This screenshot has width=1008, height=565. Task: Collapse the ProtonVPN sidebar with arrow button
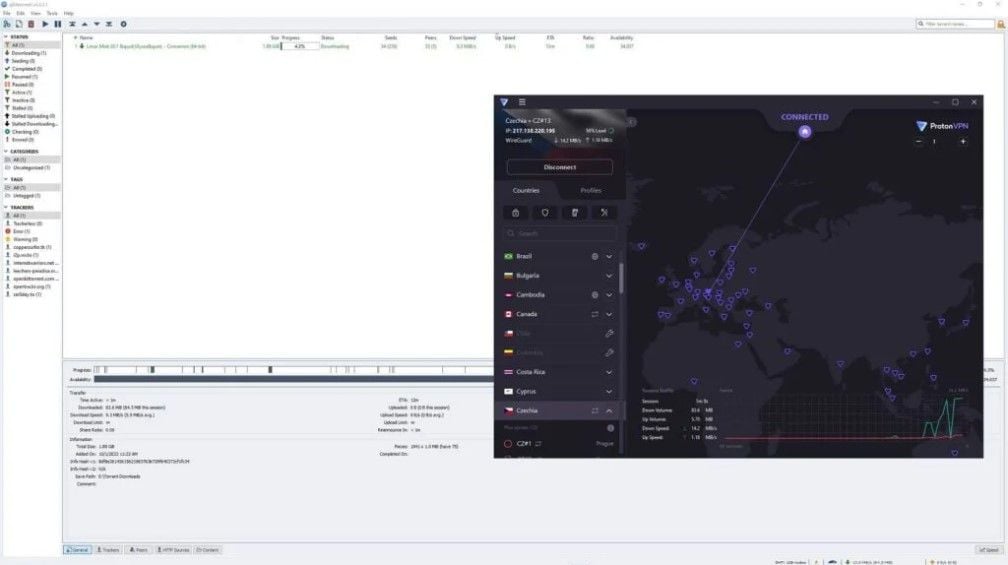[631, 121]
